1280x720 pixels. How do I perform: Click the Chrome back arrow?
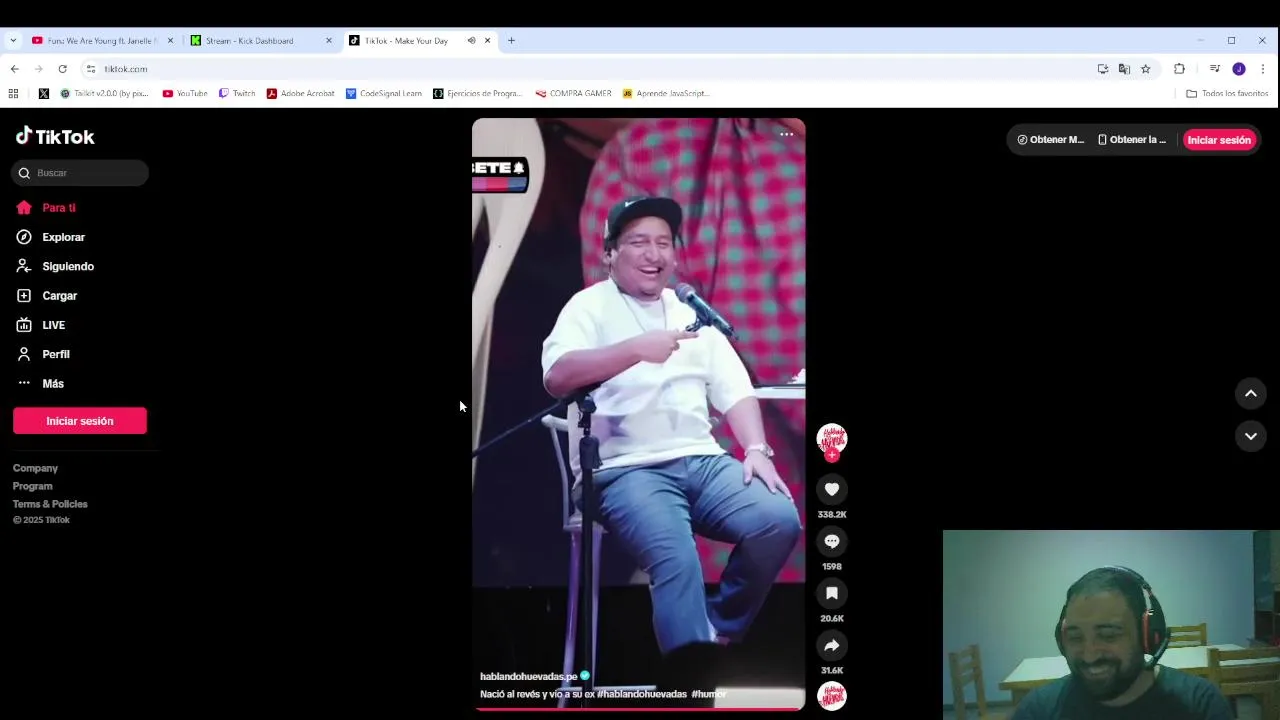click(x=14, y=69)
